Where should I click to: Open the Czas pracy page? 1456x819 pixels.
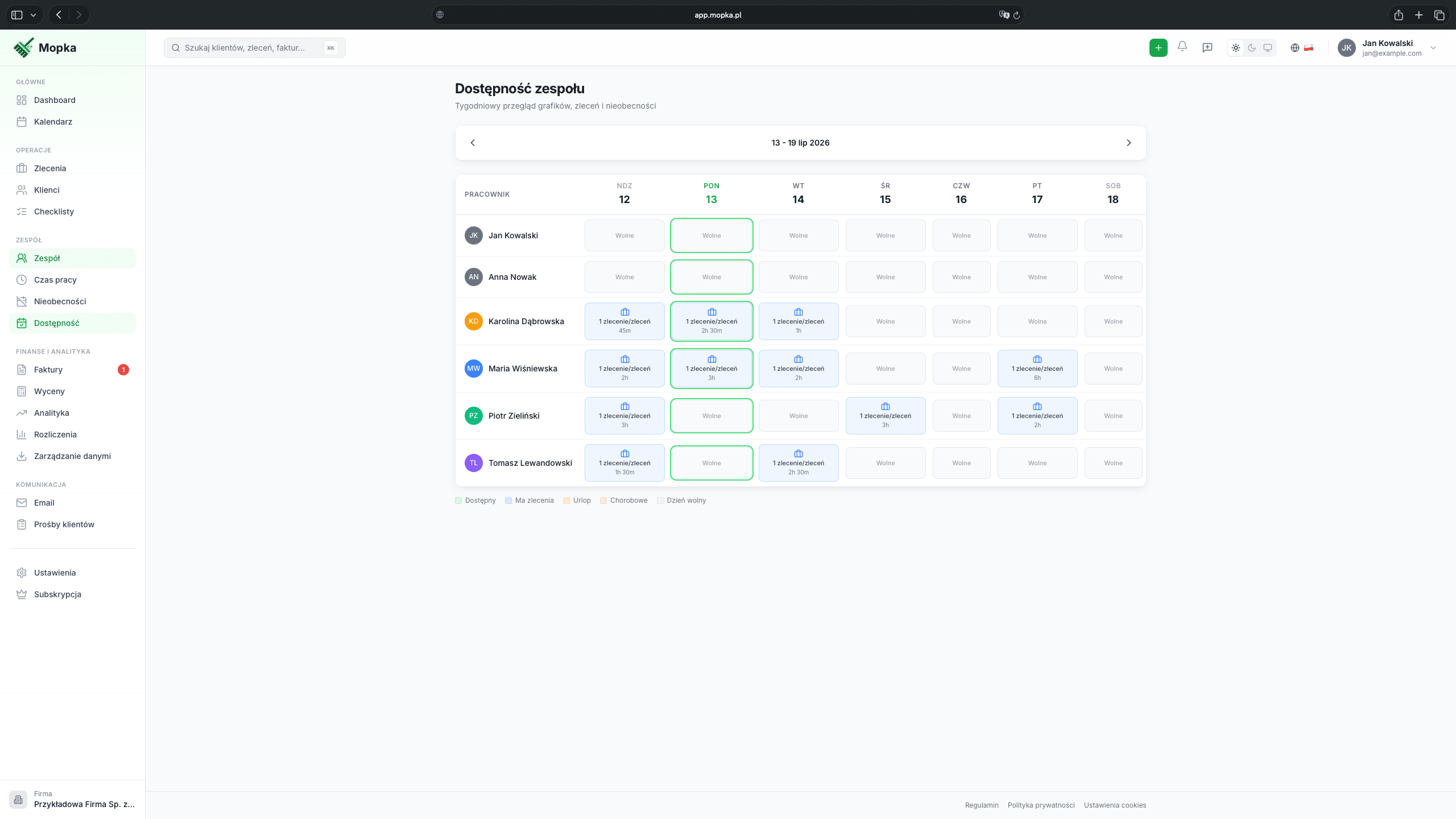[72, 280]
